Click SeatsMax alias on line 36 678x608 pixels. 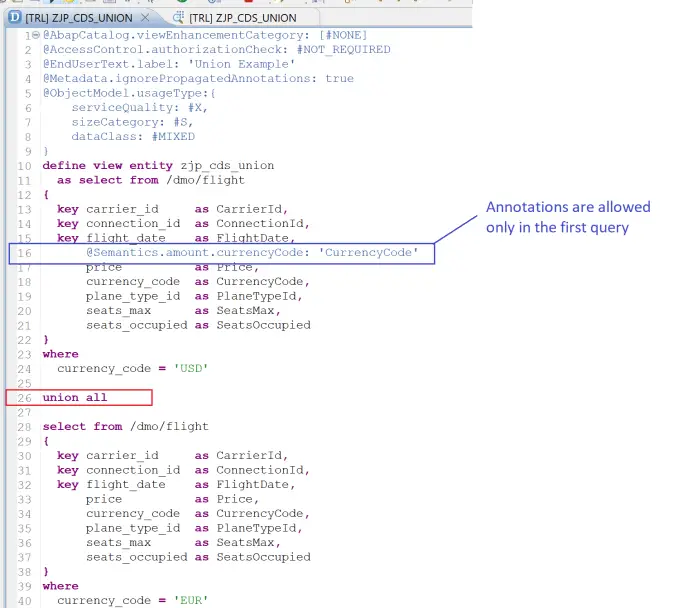(x=248, y=543)
